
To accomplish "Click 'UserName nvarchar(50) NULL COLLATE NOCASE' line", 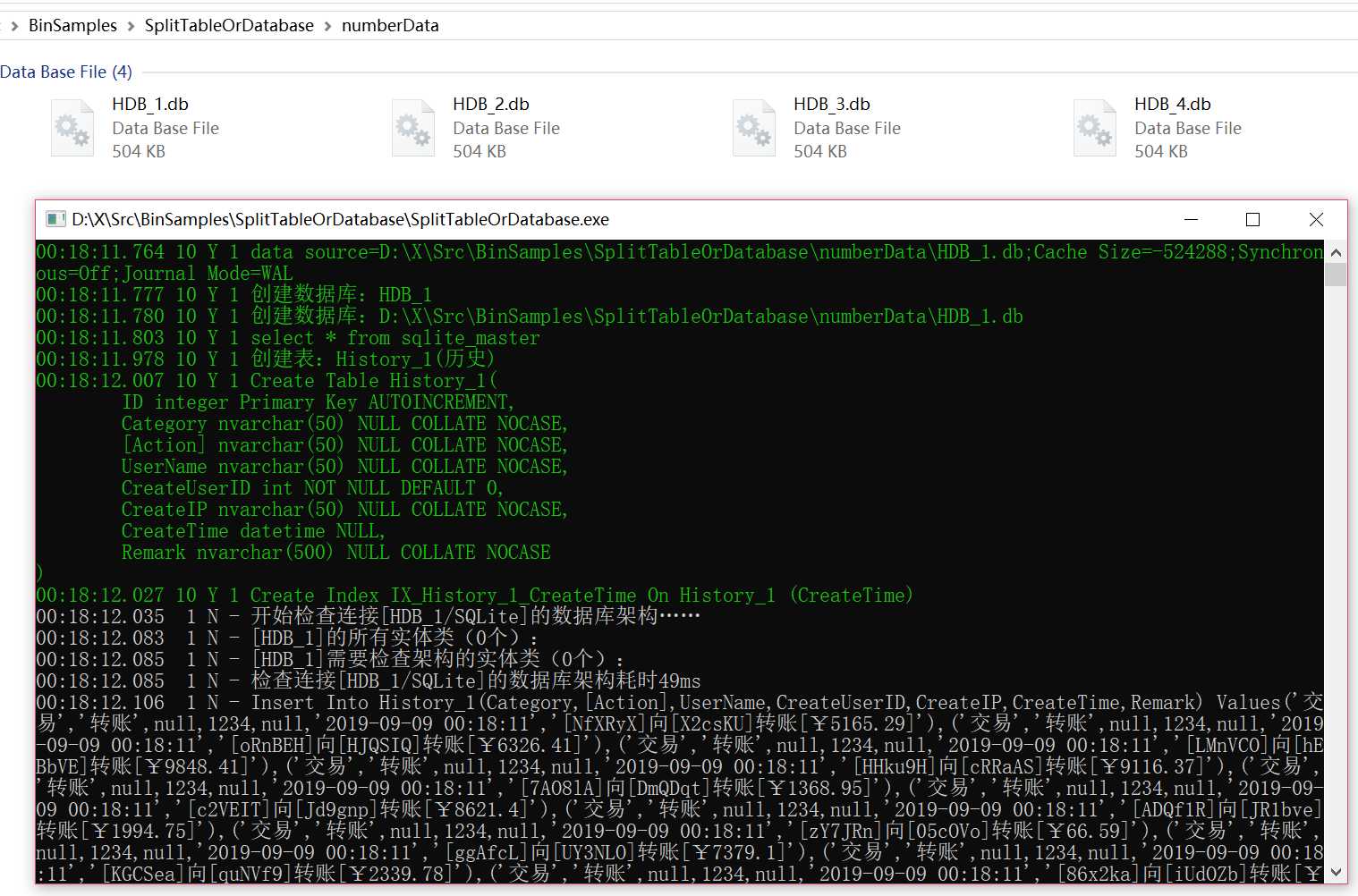I will (344, 467).
